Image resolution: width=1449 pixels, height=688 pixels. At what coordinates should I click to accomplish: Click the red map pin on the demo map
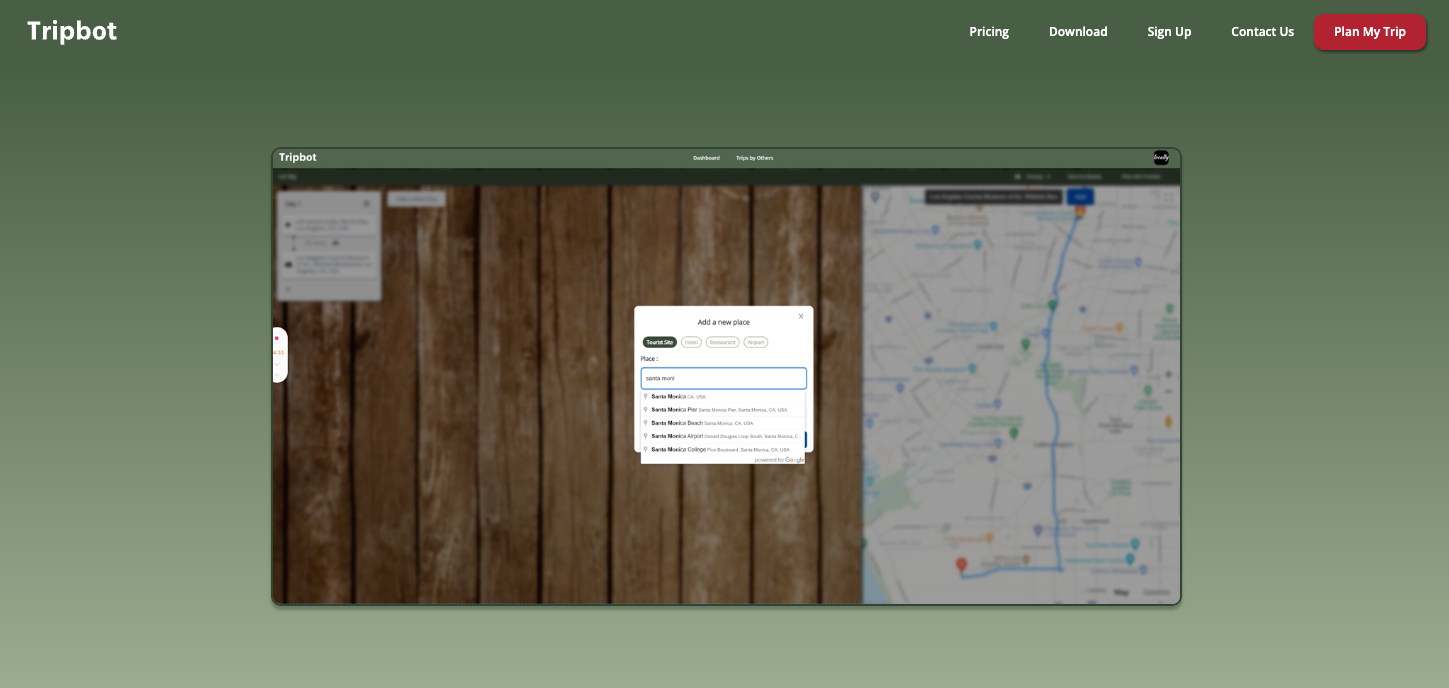coord(961,565)
